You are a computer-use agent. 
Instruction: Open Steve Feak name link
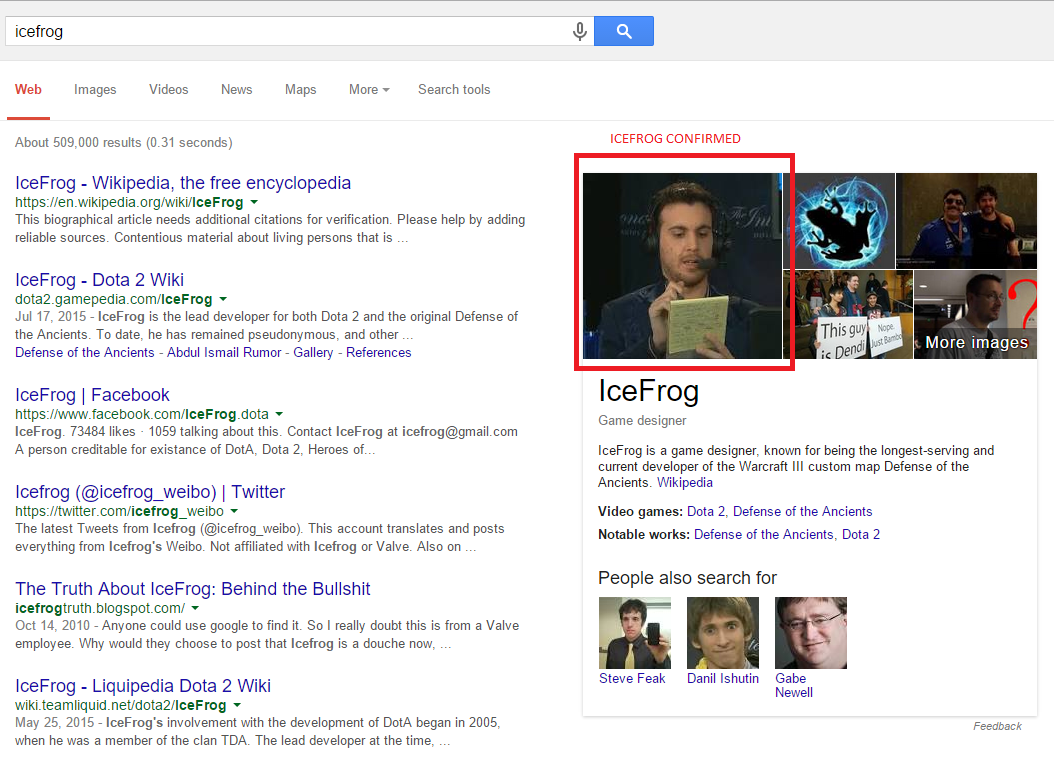632,678
